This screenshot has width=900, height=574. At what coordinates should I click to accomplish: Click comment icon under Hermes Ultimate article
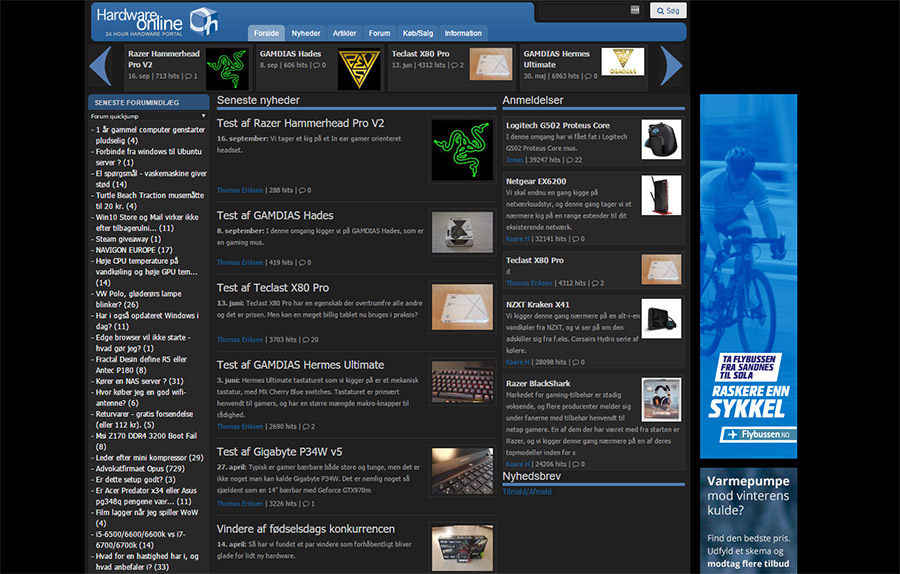coord(307,426)
